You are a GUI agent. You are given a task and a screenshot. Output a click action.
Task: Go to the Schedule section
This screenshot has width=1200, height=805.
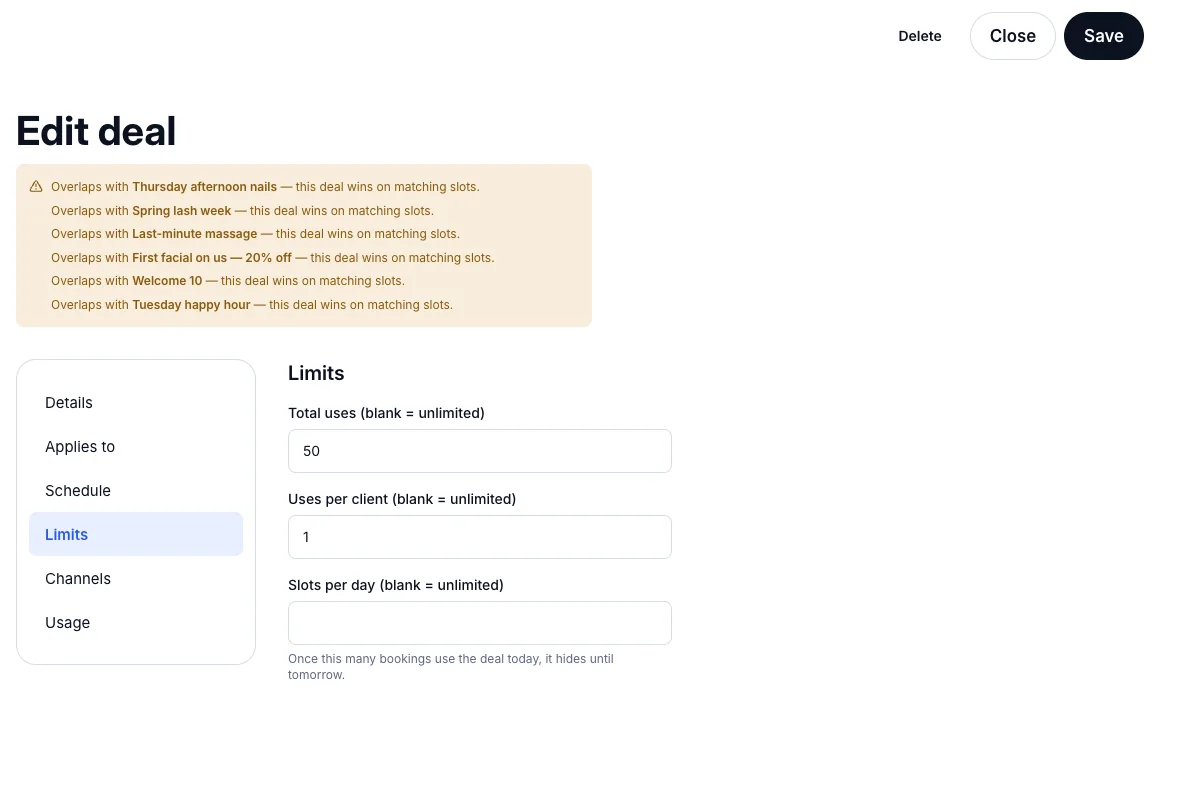(136, 491)
